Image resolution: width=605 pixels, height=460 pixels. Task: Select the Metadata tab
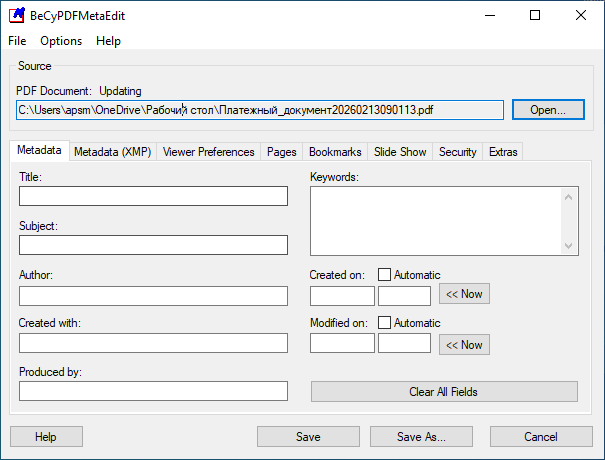point(39,150)
